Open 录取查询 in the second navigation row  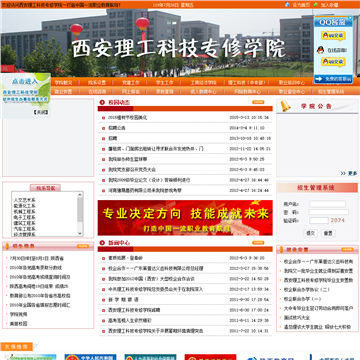tap(165, 91)
